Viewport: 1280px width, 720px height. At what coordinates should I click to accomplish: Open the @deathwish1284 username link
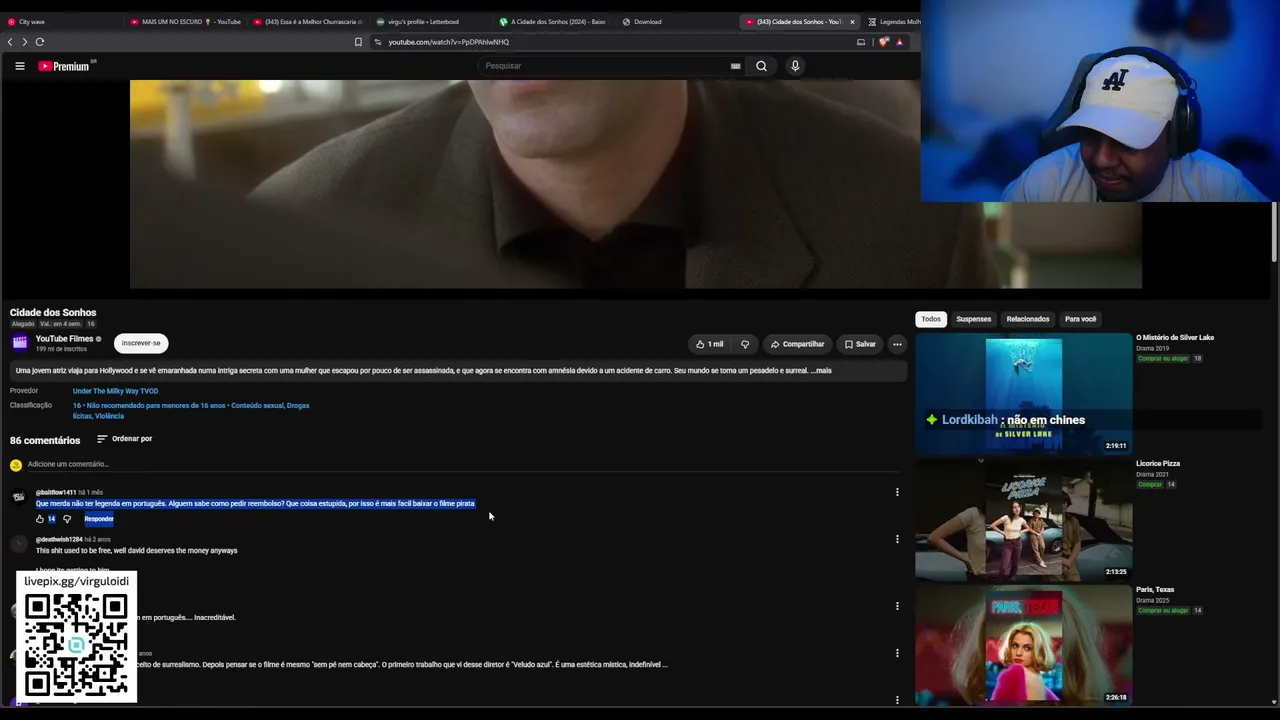(59, 539)
